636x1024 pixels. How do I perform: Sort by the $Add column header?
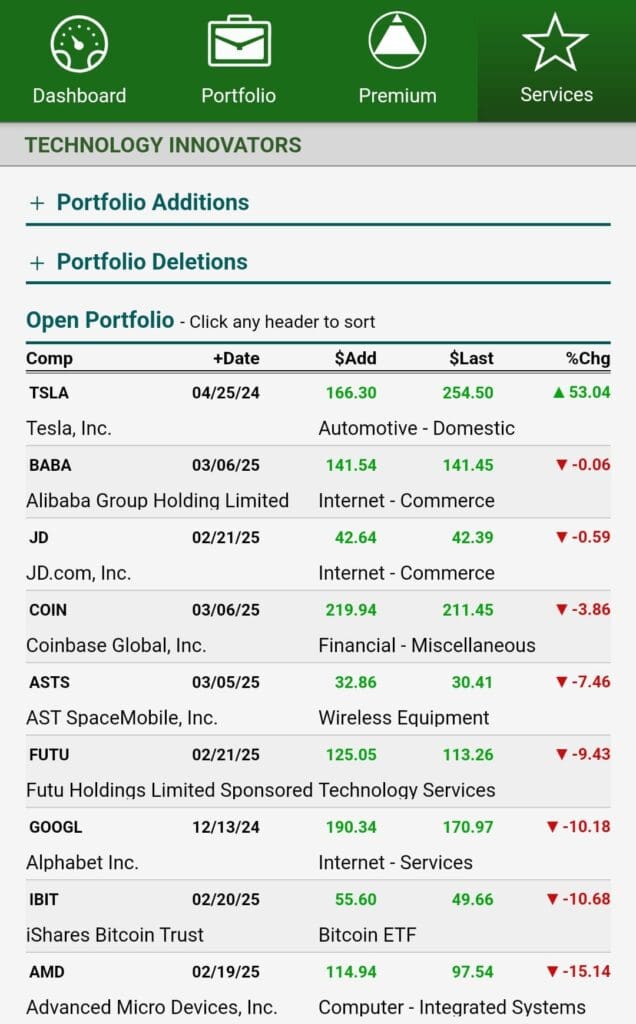click(356, 358)
